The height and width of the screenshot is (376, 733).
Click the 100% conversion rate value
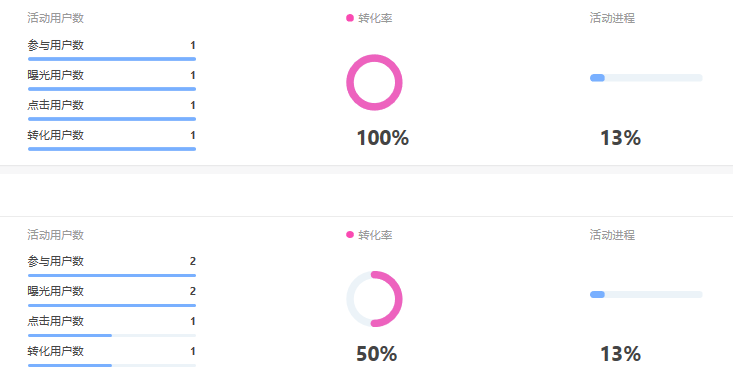point(382,138)
